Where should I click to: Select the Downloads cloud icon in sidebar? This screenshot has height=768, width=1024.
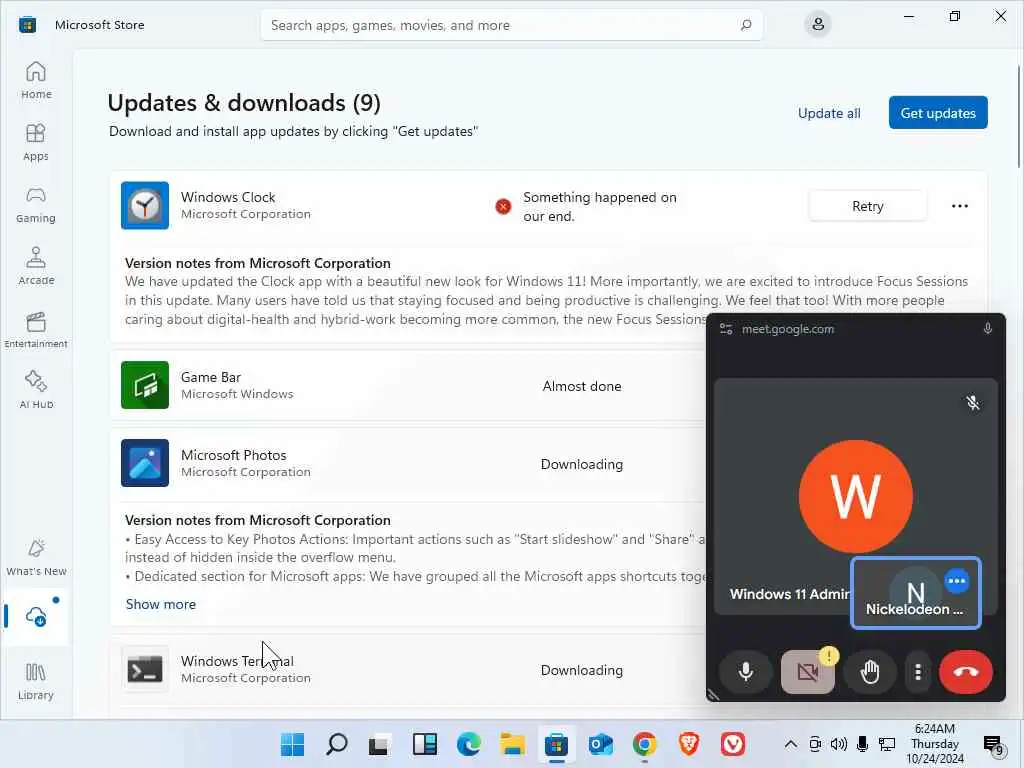pyautogui.click(x=36, y=616)
